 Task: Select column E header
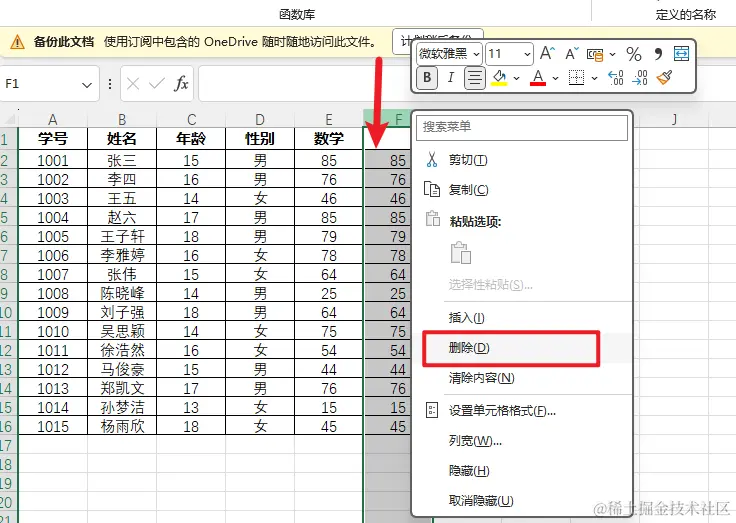329,119
